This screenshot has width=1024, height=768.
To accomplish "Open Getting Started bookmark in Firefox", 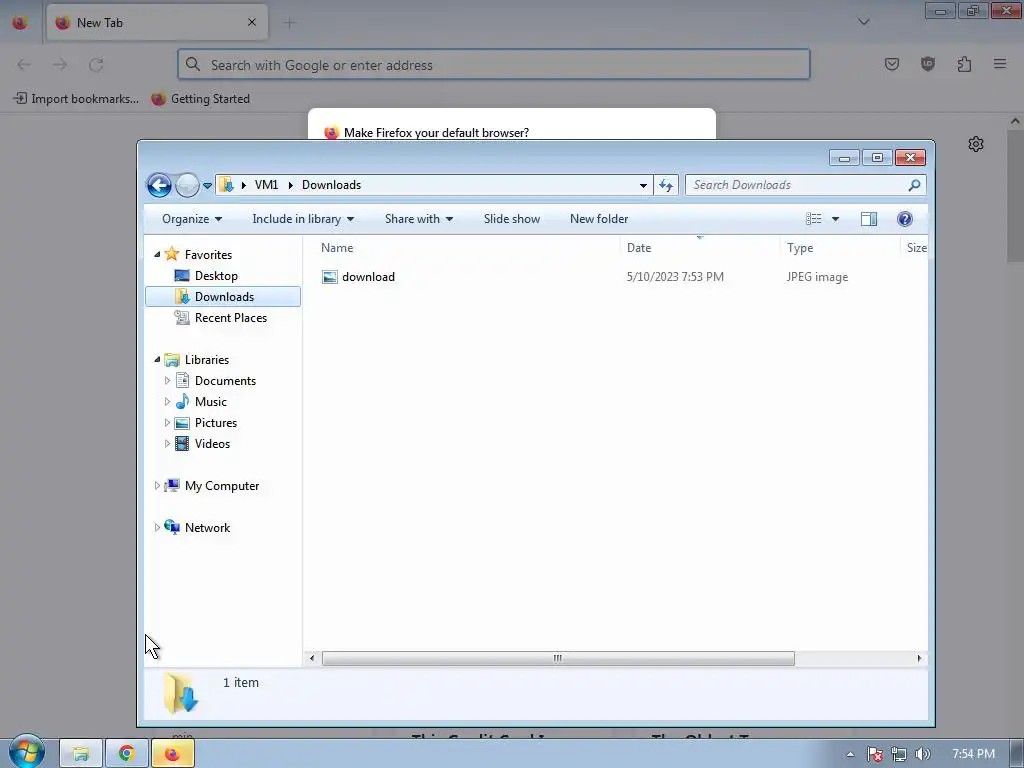I will click(200, 99).
